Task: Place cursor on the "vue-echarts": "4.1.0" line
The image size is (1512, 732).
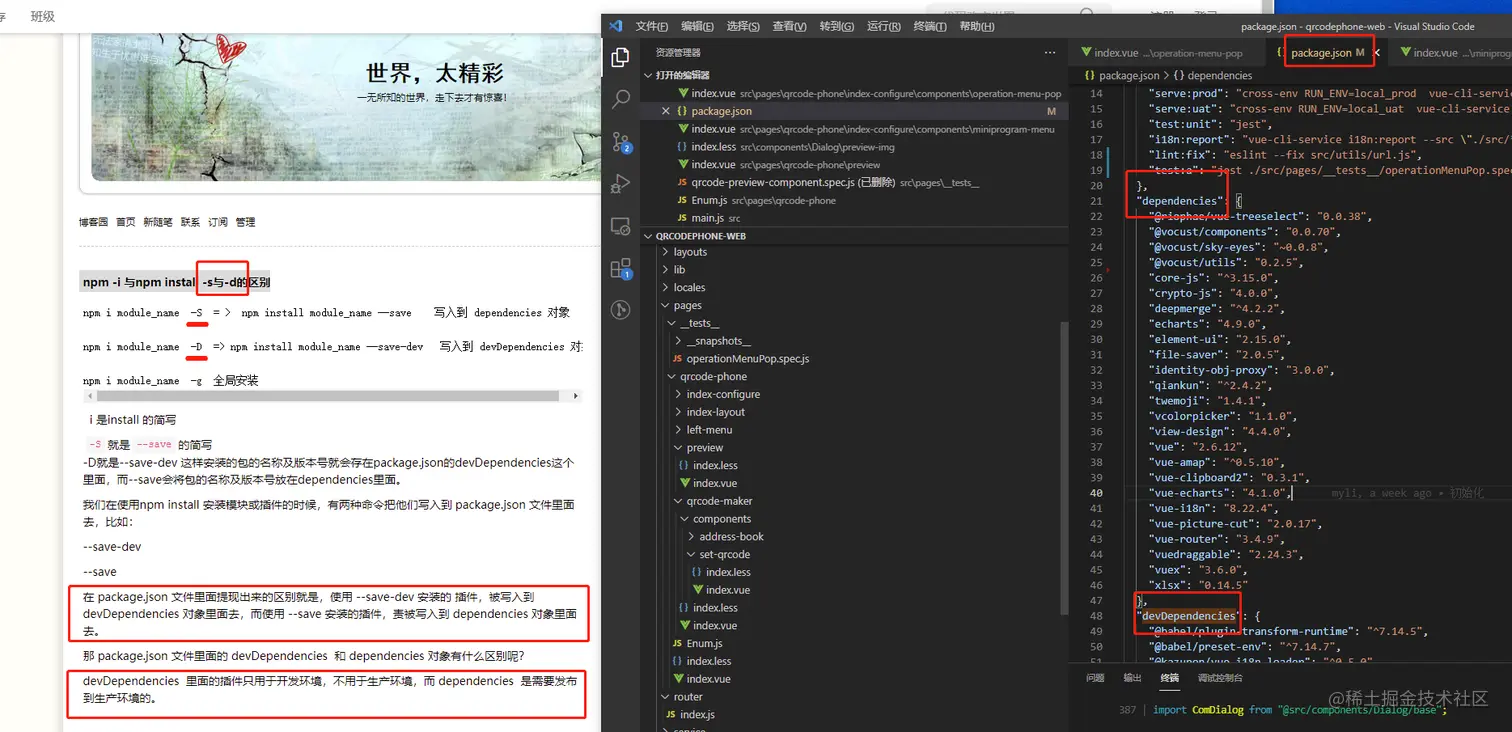Action: click(x=1219, y=493)
